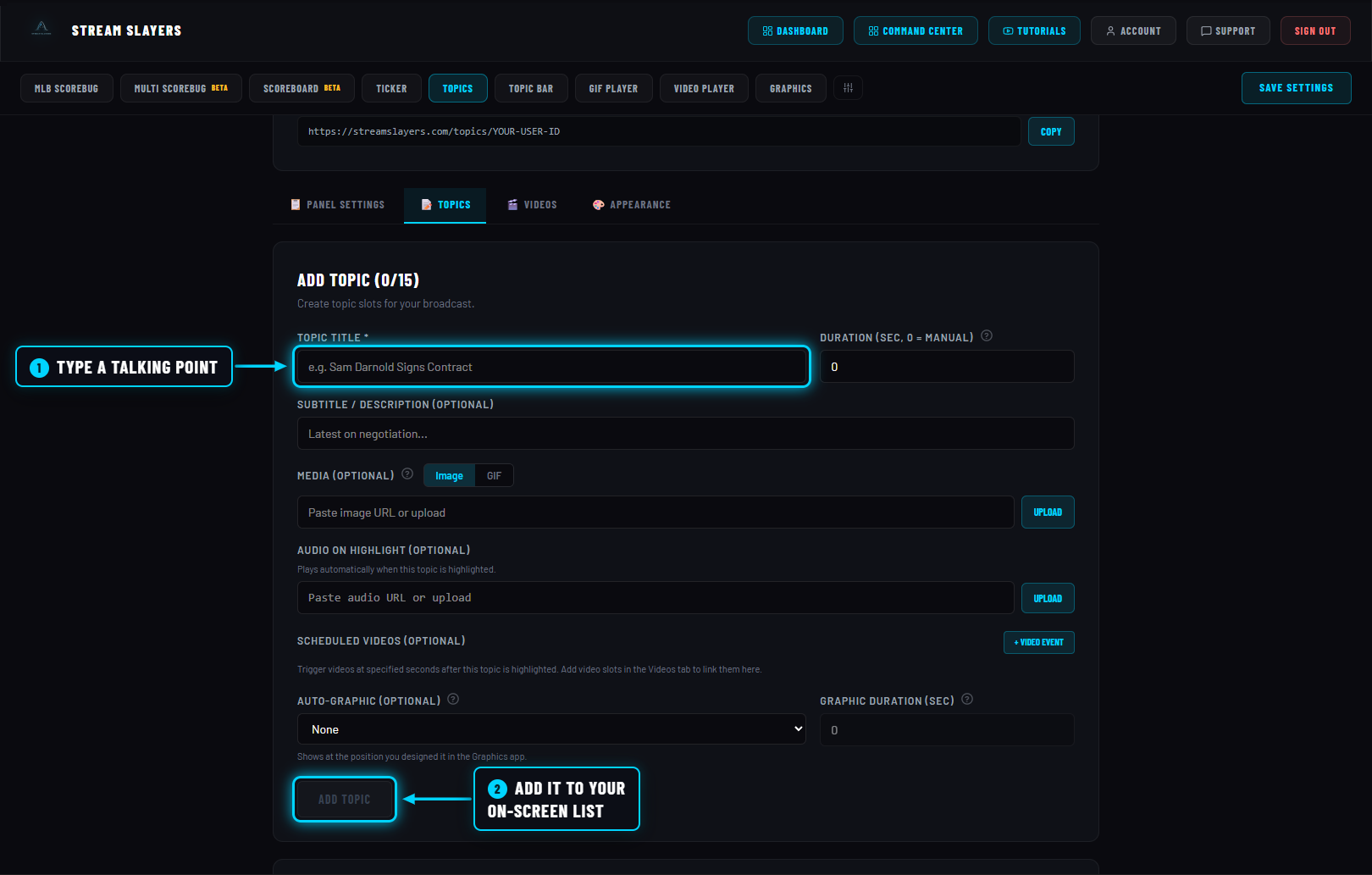The height and width of the screenshot is (875, 1372).
Task: Click the Save Settings button
Action: pyautogui.click(x=1297, y=88)
